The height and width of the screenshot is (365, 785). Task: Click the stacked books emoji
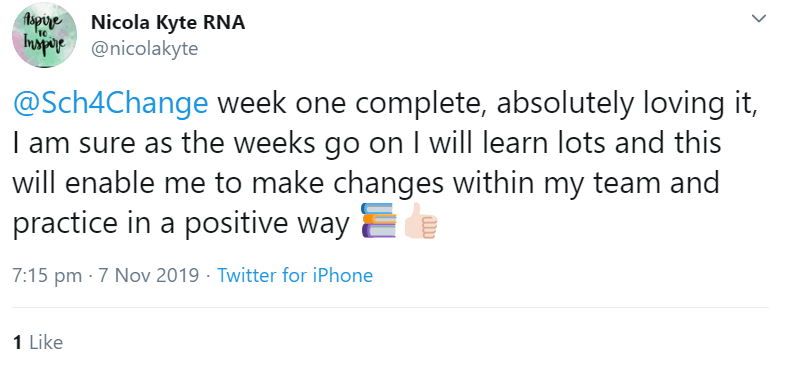click(x=379, y=220)
